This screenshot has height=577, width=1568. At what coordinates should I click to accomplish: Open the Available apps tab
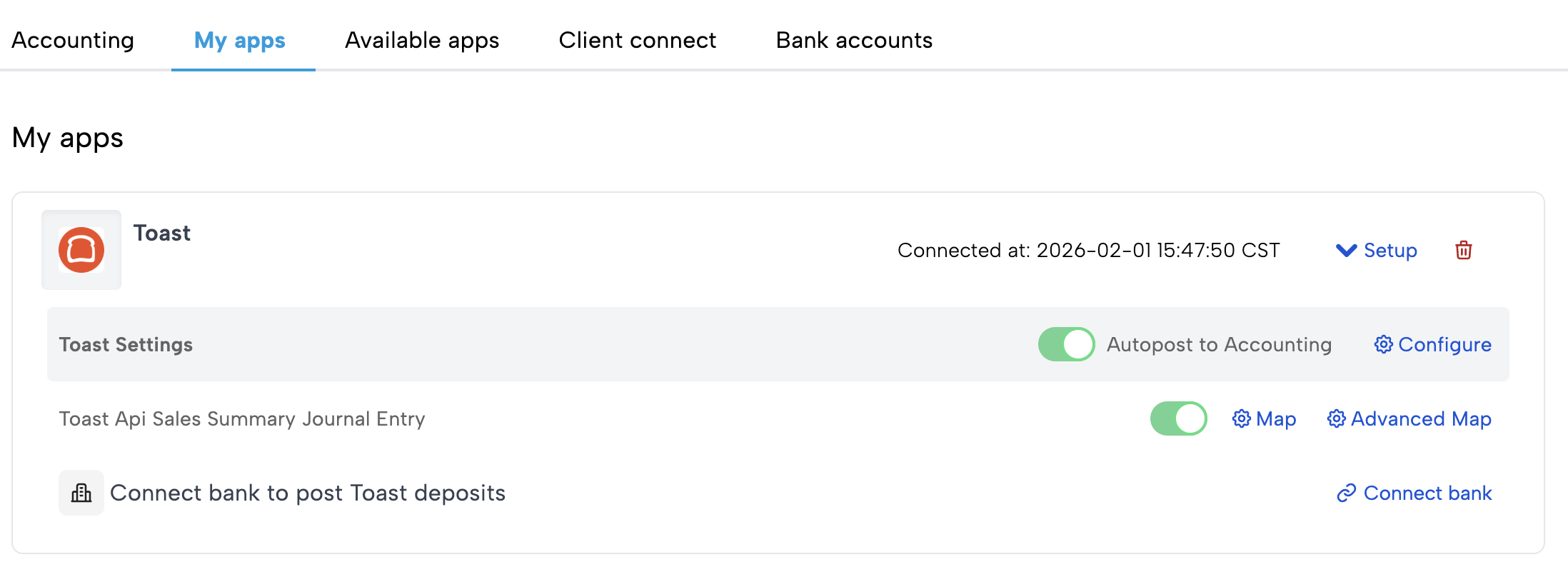[x=422, y=40]
